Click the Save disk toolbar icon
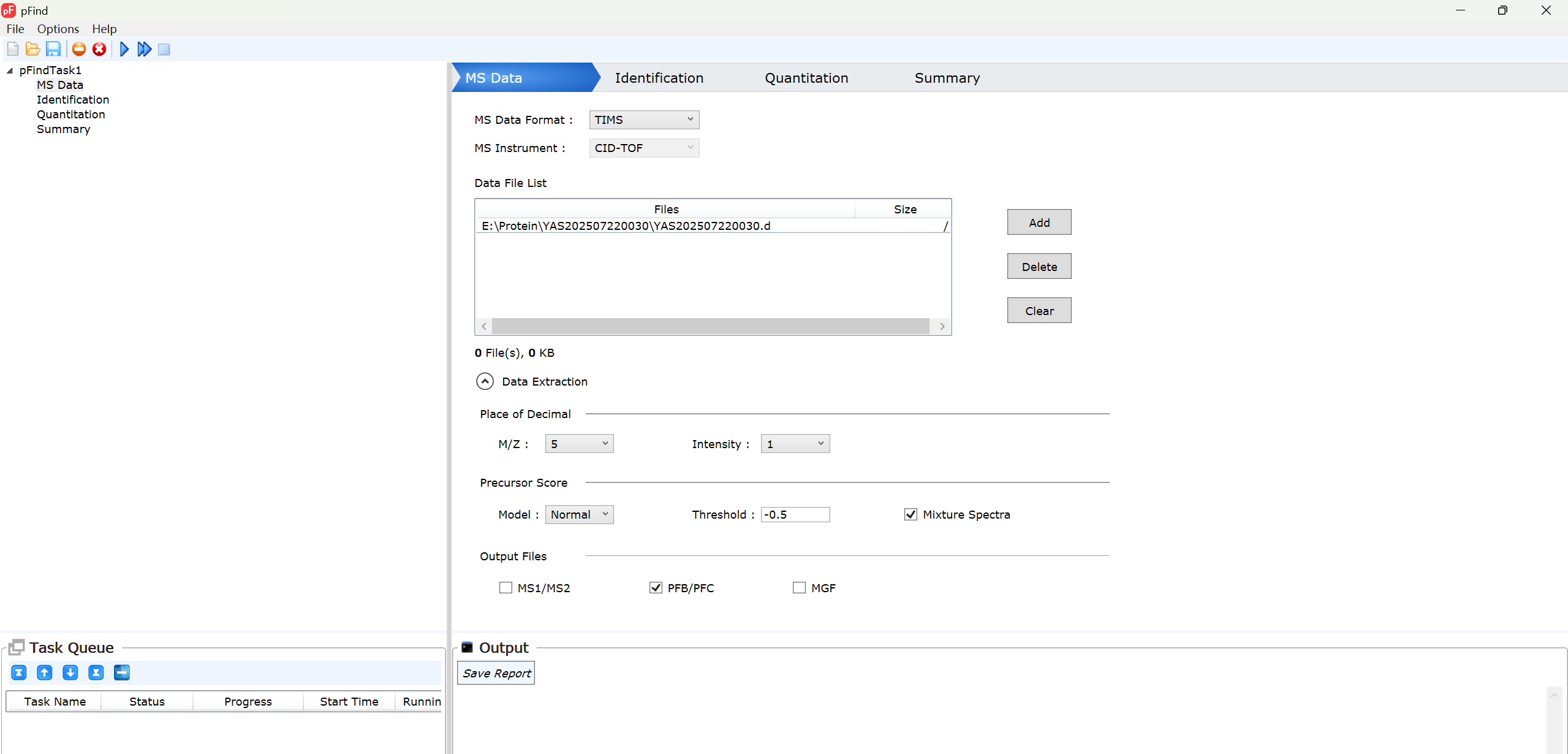The image size is (1568, 754). click(x=53, y=49)
